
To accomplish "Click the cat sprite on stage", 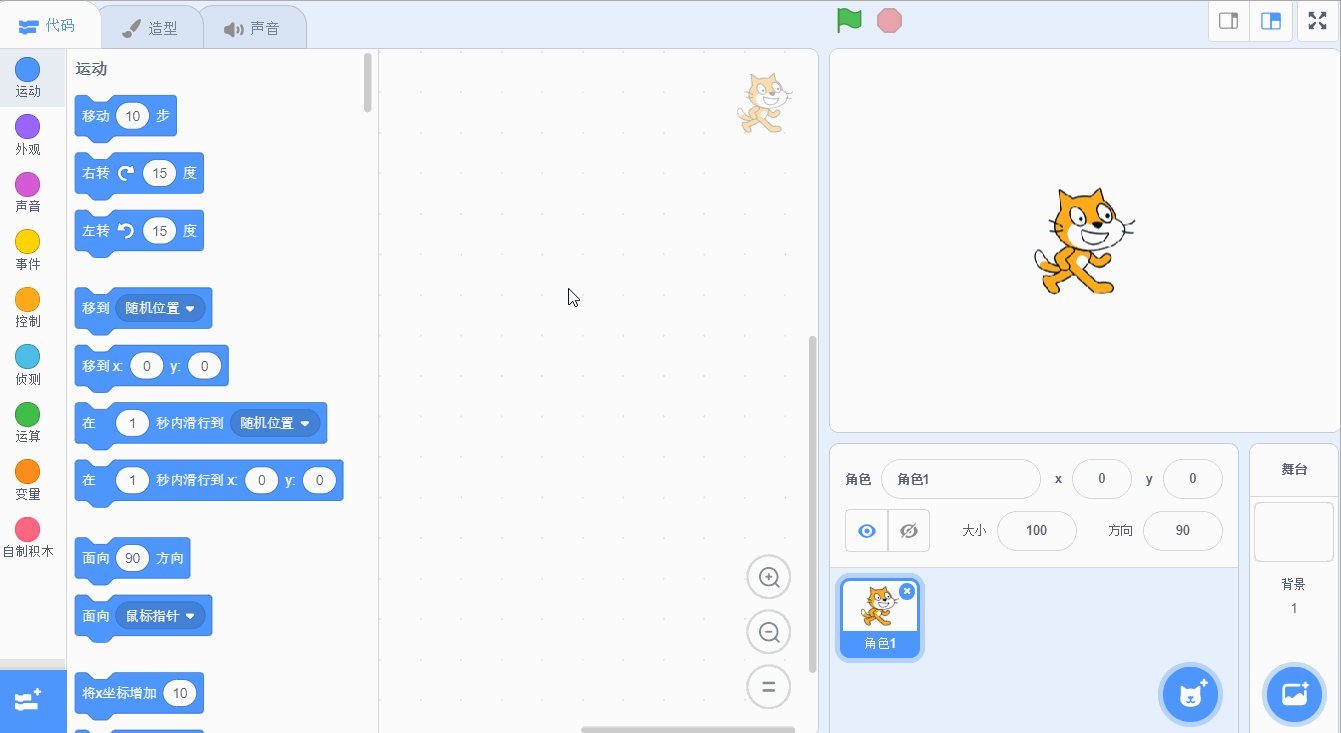I will 1083,241.
